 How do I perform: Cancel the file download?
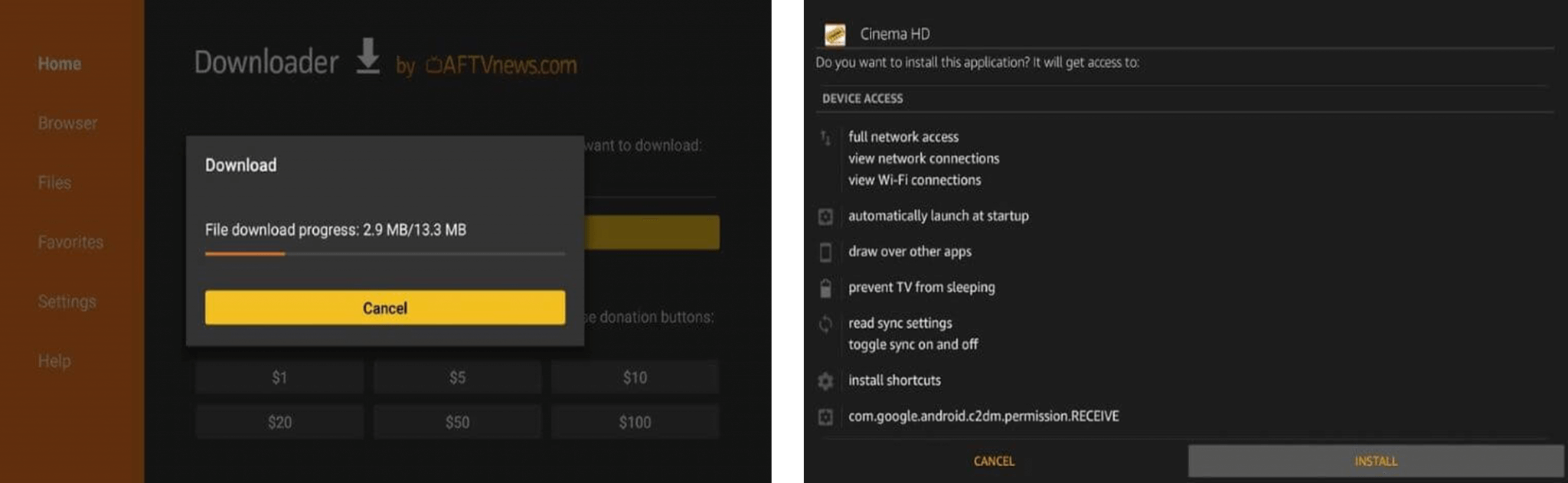(384, 307)
